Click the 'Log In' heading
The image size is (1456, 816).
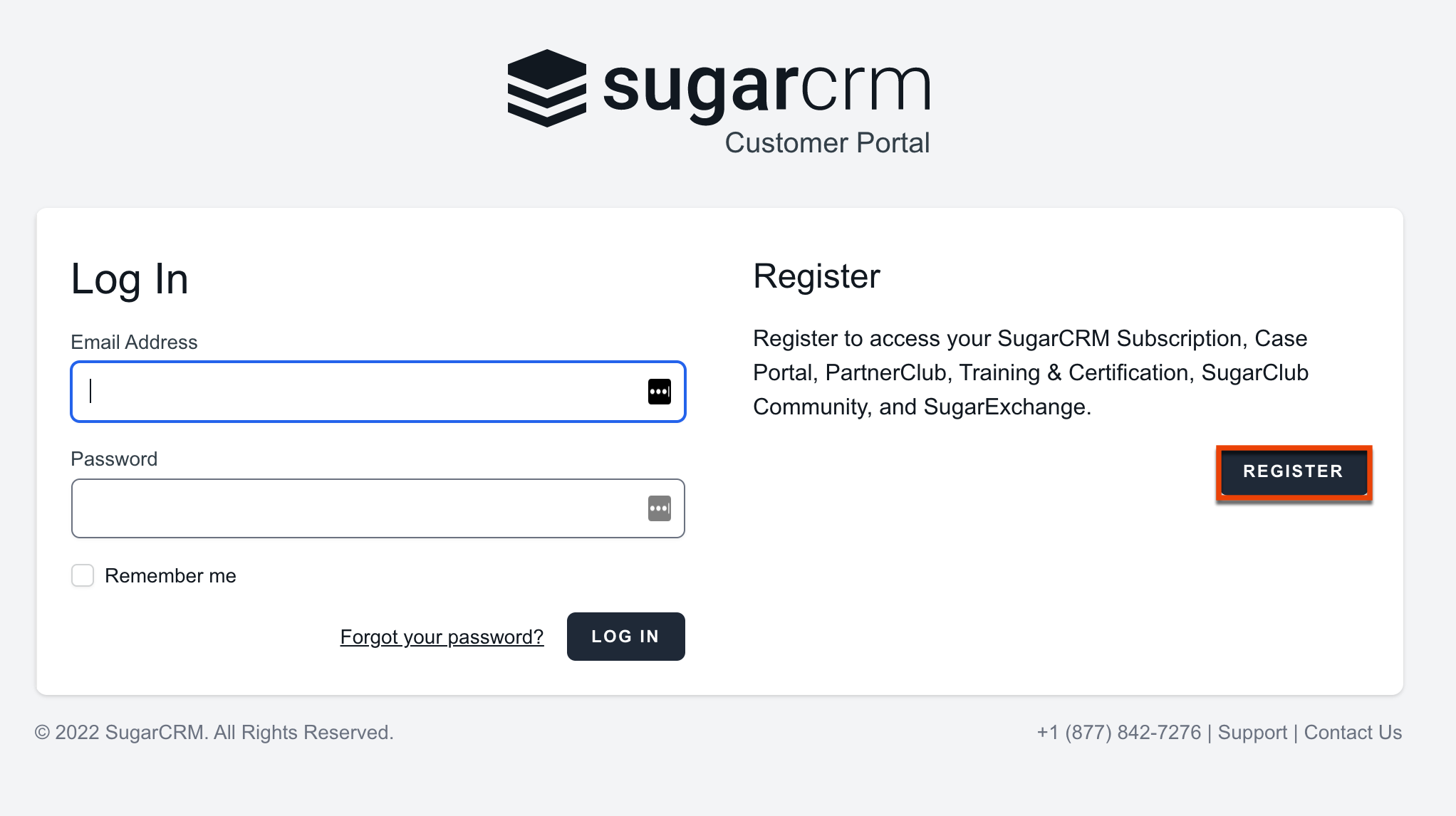pyautogui.click(x=129, y=279)
